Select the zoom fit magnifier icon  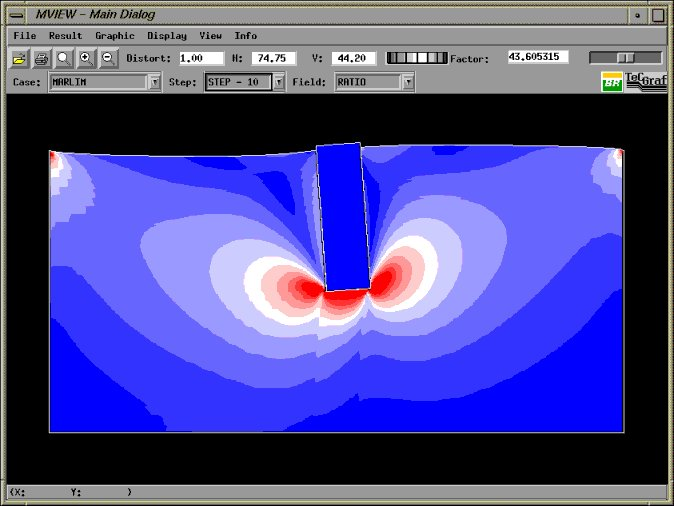coord(63,59)
